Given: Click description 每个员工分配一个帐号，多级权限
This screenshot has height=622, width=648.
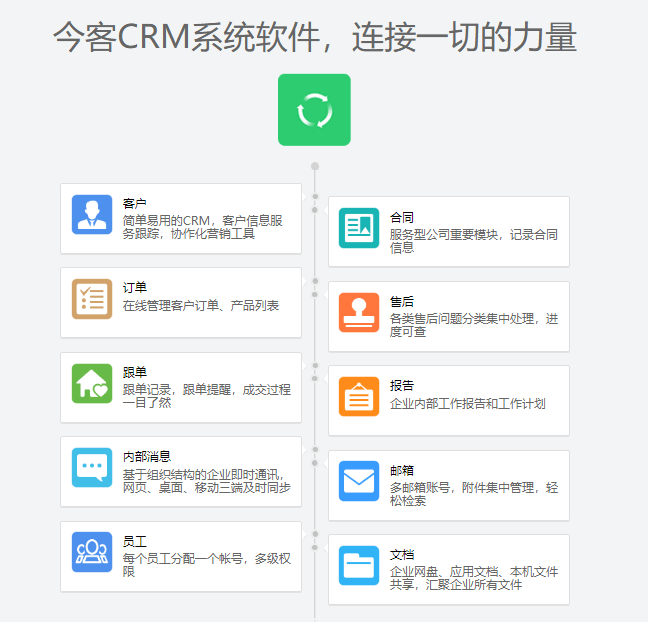Looking at the screenshot, I should (207, 565).
